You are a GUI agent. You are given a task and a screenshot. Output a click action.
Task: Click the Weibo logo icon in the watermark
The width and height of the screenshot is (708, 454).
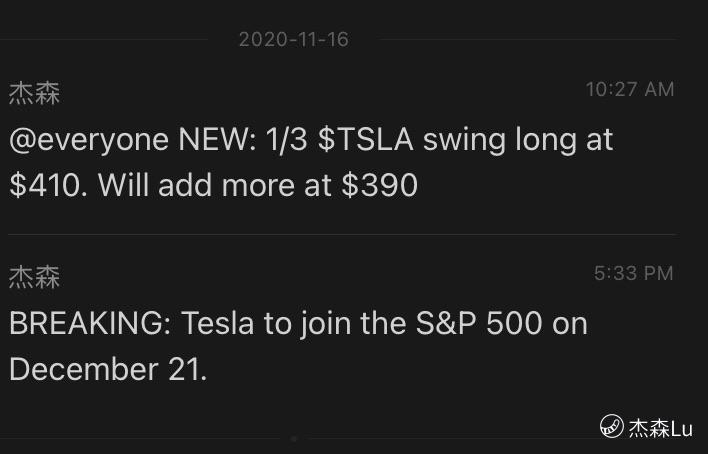[612, 428]
